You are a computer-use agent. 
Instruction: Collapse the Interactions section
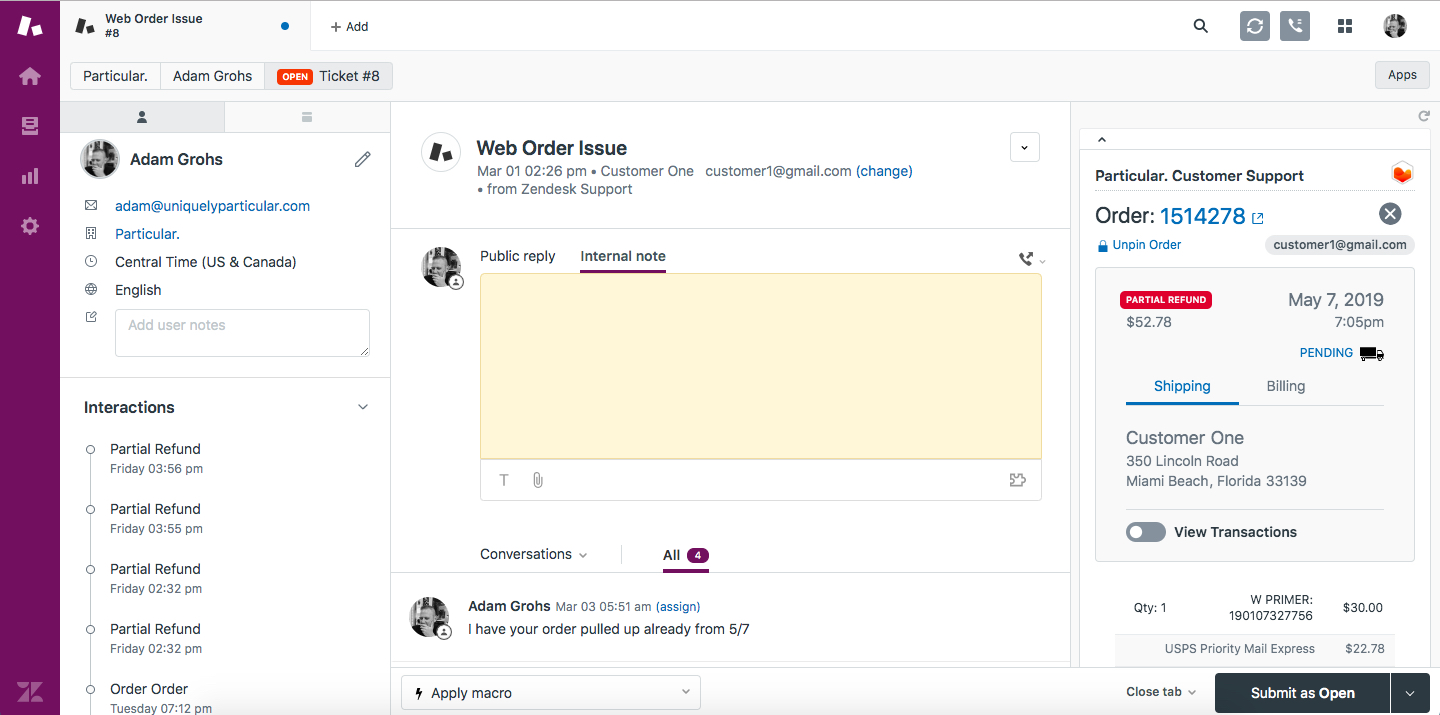(363, 406)
